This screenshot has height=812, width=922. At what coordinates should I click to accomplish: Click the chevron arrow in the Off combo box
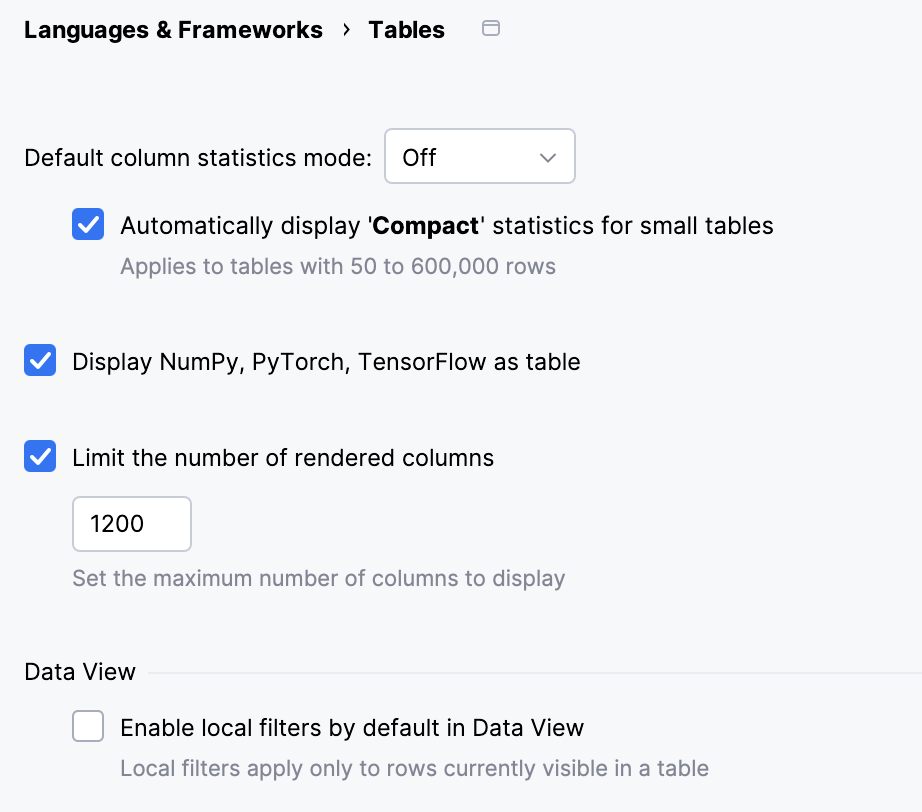(547, 158)
